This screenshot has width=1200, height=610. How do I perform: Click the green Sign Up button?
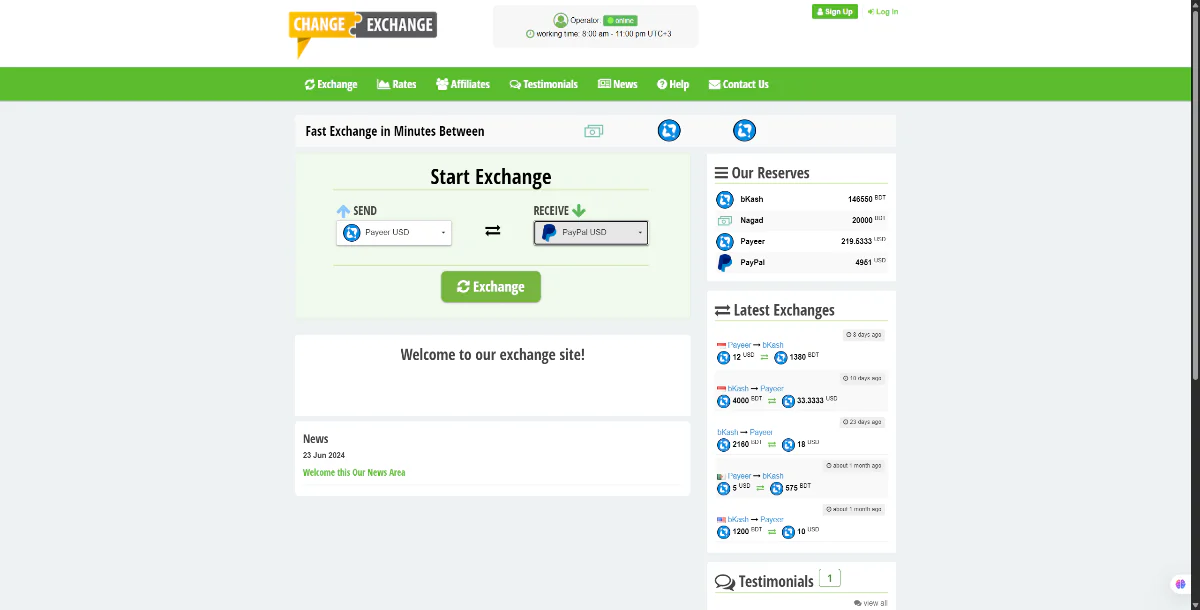(835, 12)
